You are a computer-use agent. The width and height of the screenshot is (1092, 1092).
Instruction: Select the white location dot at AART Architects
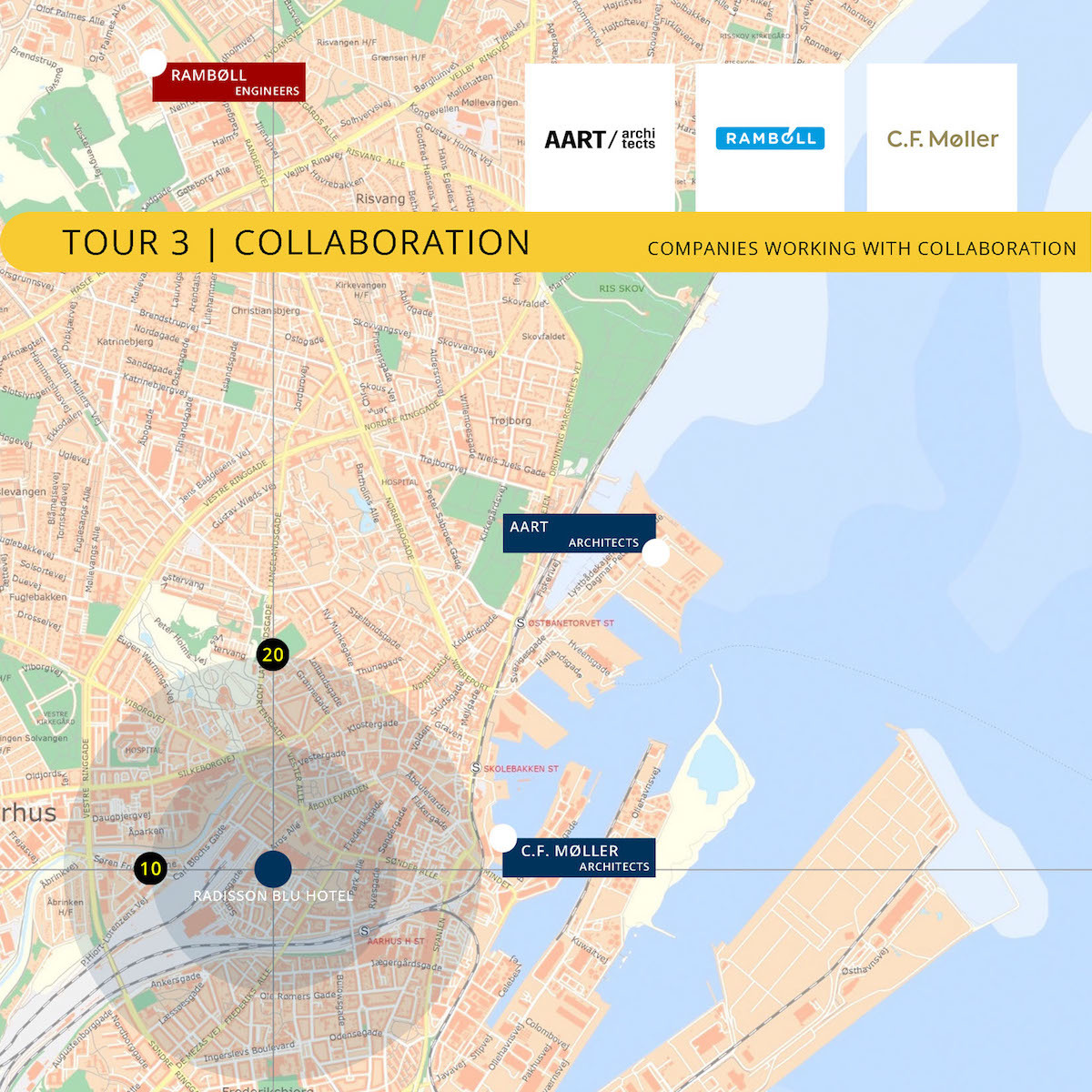[x=655, y=552]
